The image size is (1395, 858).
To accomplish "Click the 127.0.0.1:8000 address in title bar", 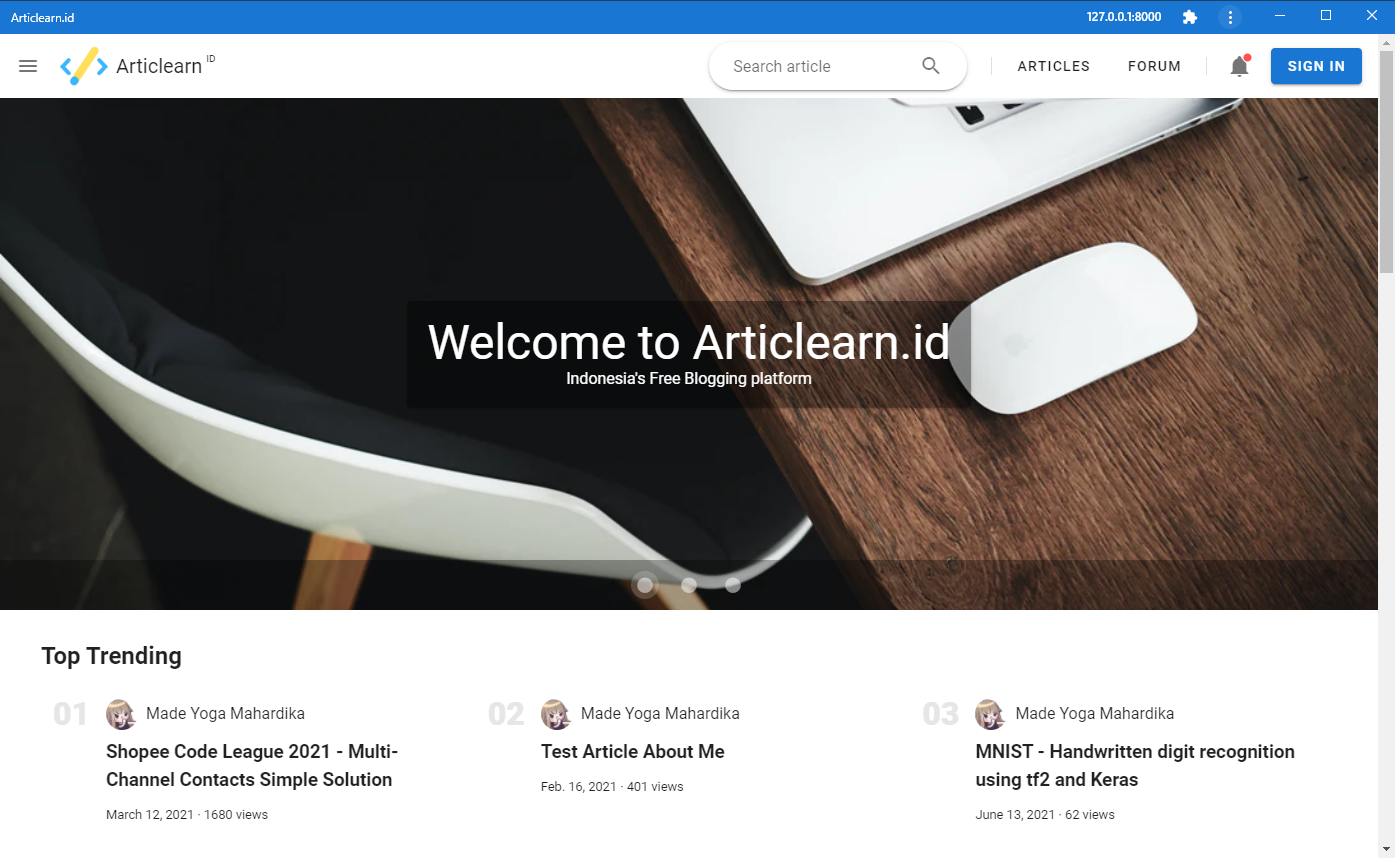I will (x=1124, y=17).
